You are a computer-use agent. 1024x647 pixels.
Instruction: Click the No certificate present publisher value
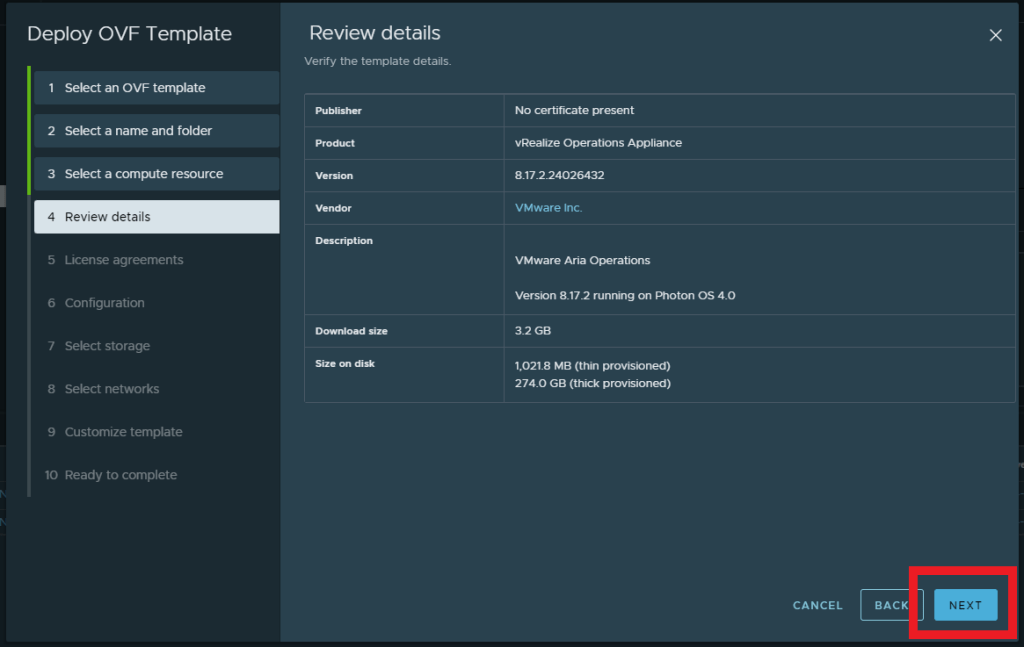click(x=574, y=110)
